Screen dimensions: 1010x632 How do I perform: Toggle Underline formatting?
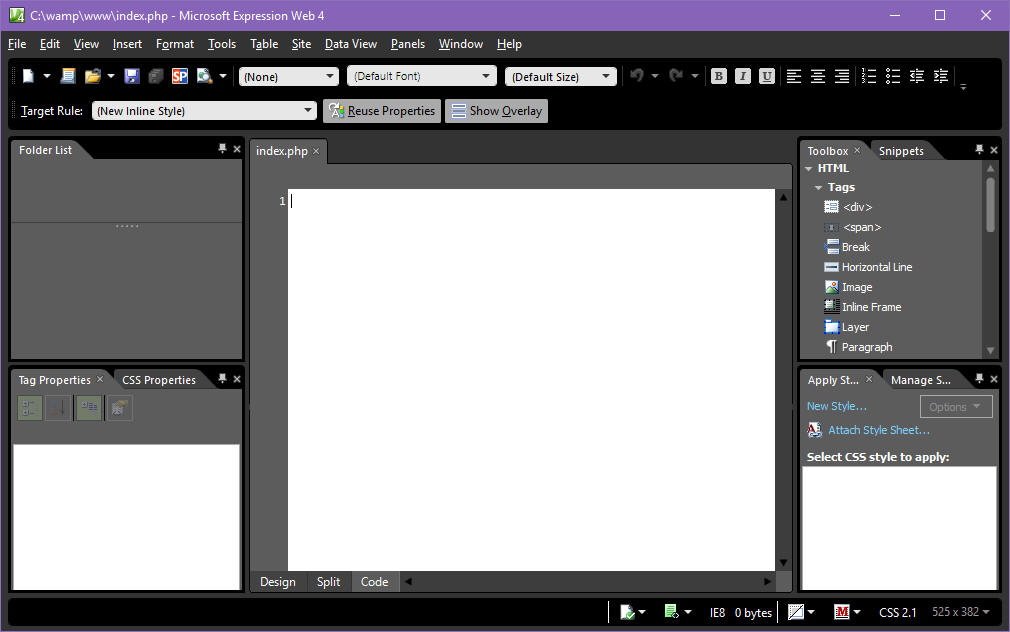click(767, 76)
